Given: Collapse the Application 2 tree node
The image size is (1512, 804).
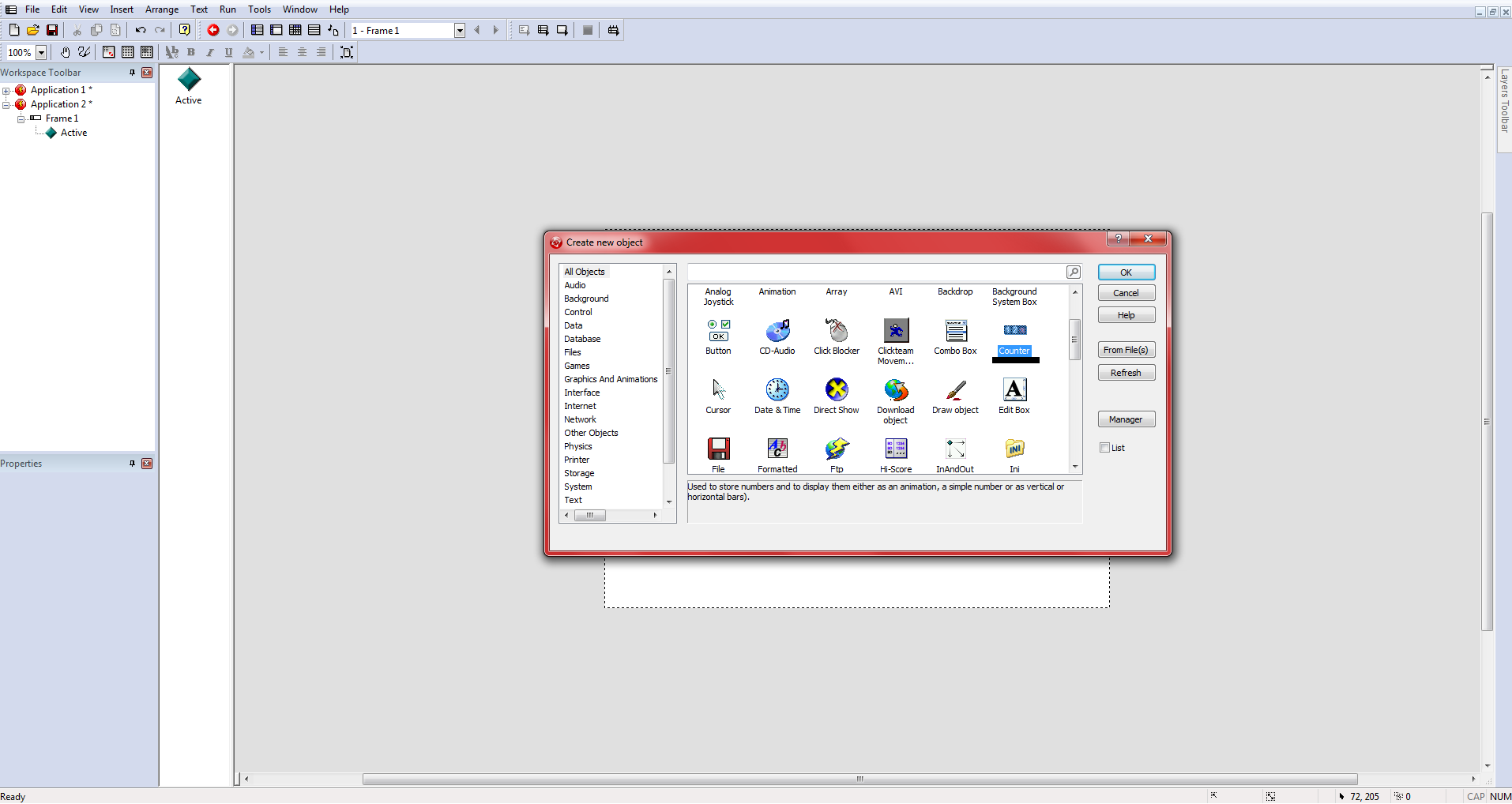Looking at the screenshot, I should click(6, 105).
